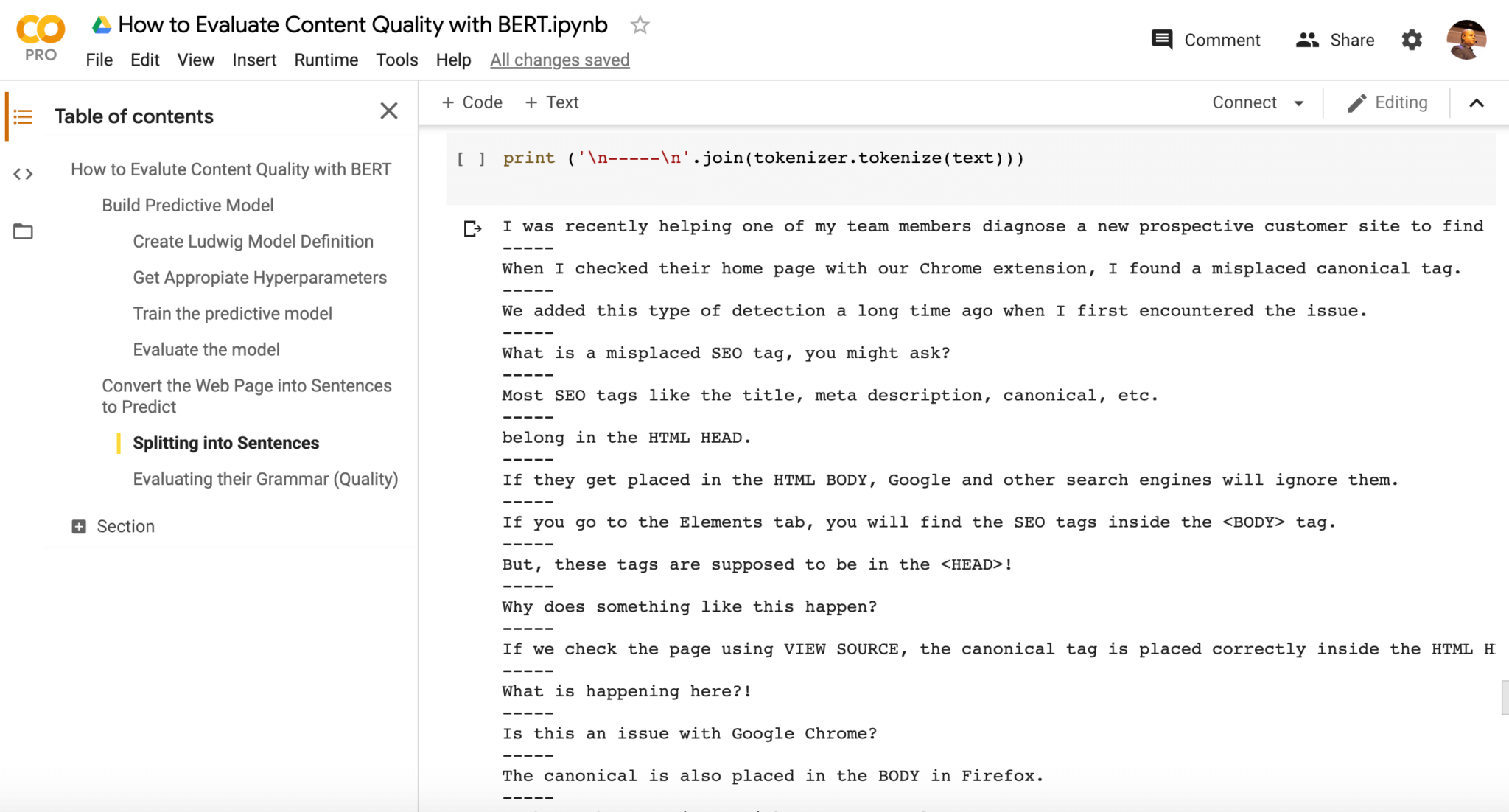Open the code snippets panel

(x=23, y=174)
